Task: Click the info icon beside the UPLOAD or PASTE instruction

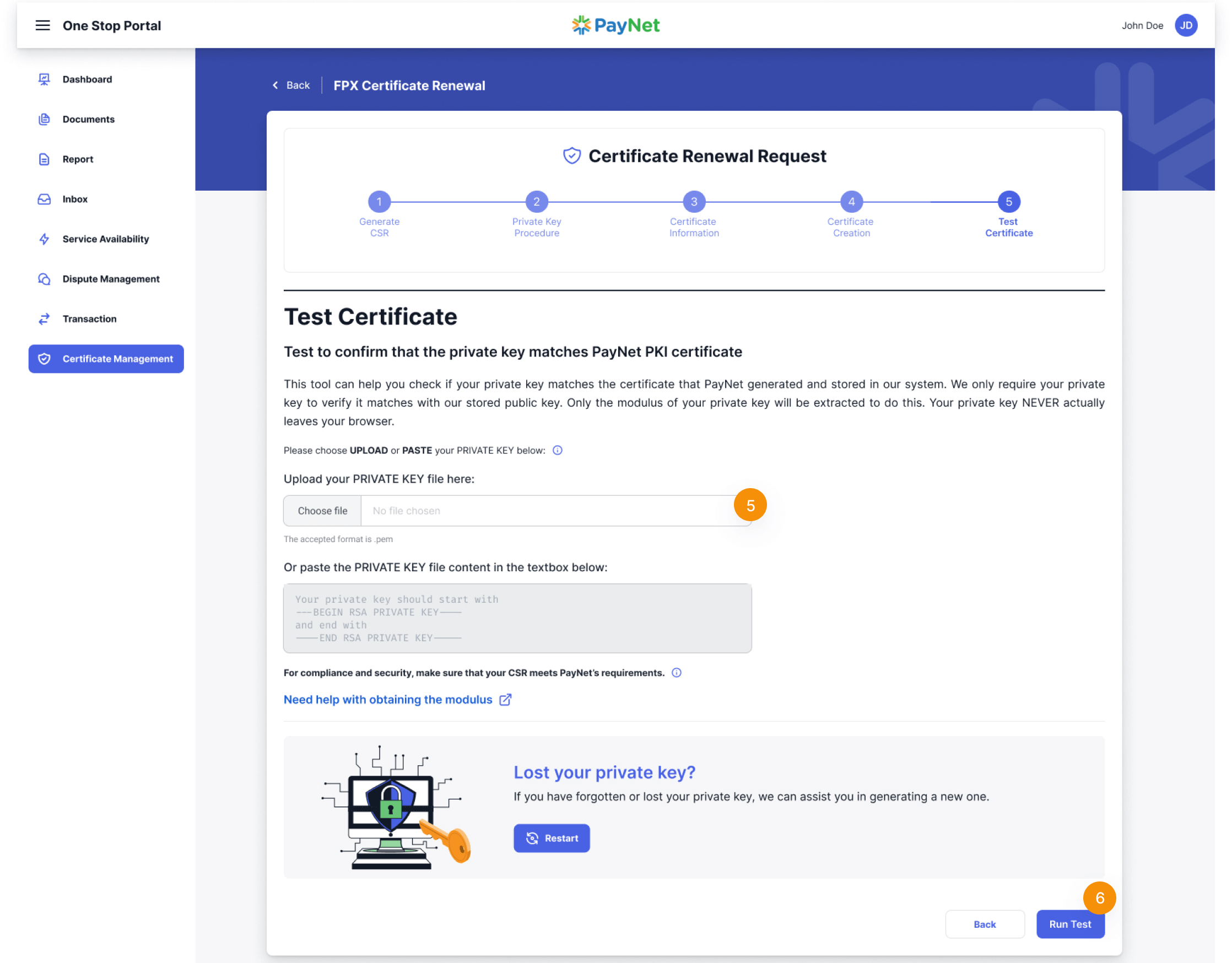Action: pos(558,450)
